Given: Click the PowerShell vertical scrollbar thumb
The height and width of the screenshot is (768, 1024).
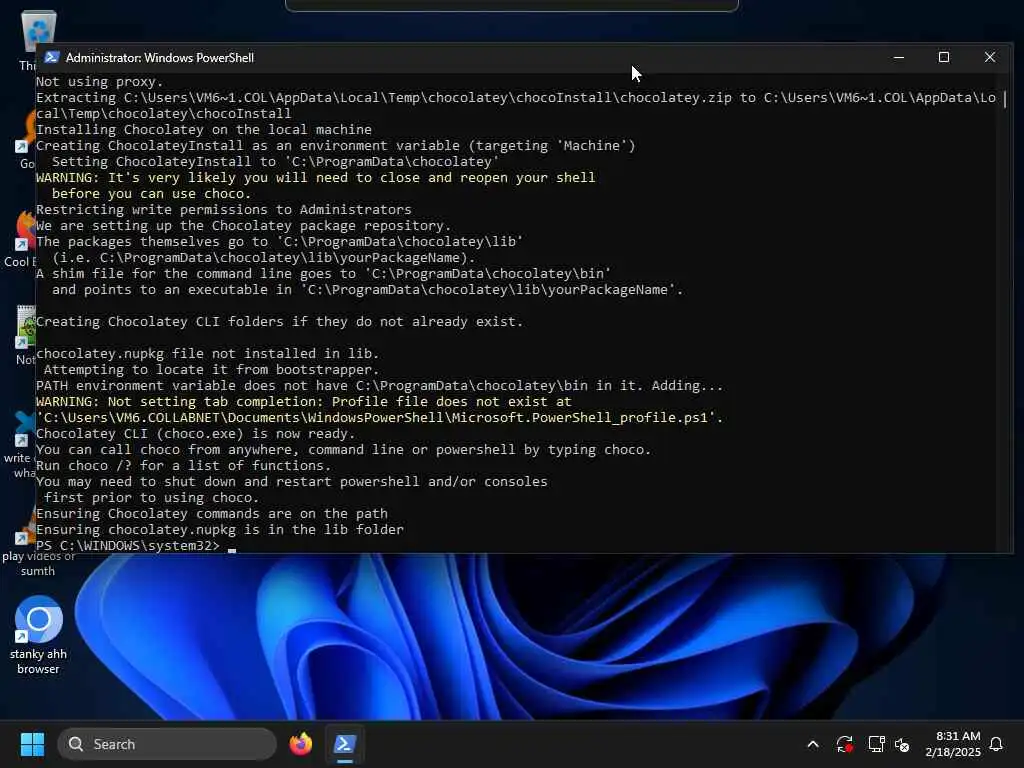Looking at the screenshot, I should pos(1004,99).
